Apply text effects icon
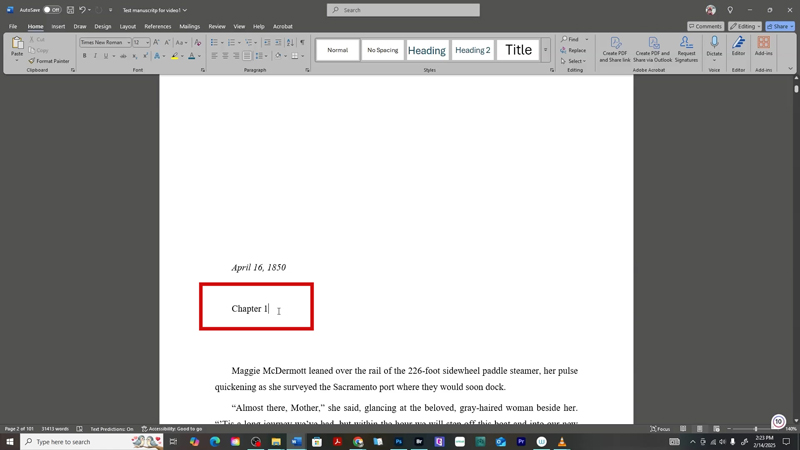The image size is (800, 450). (x=157, y=56)
